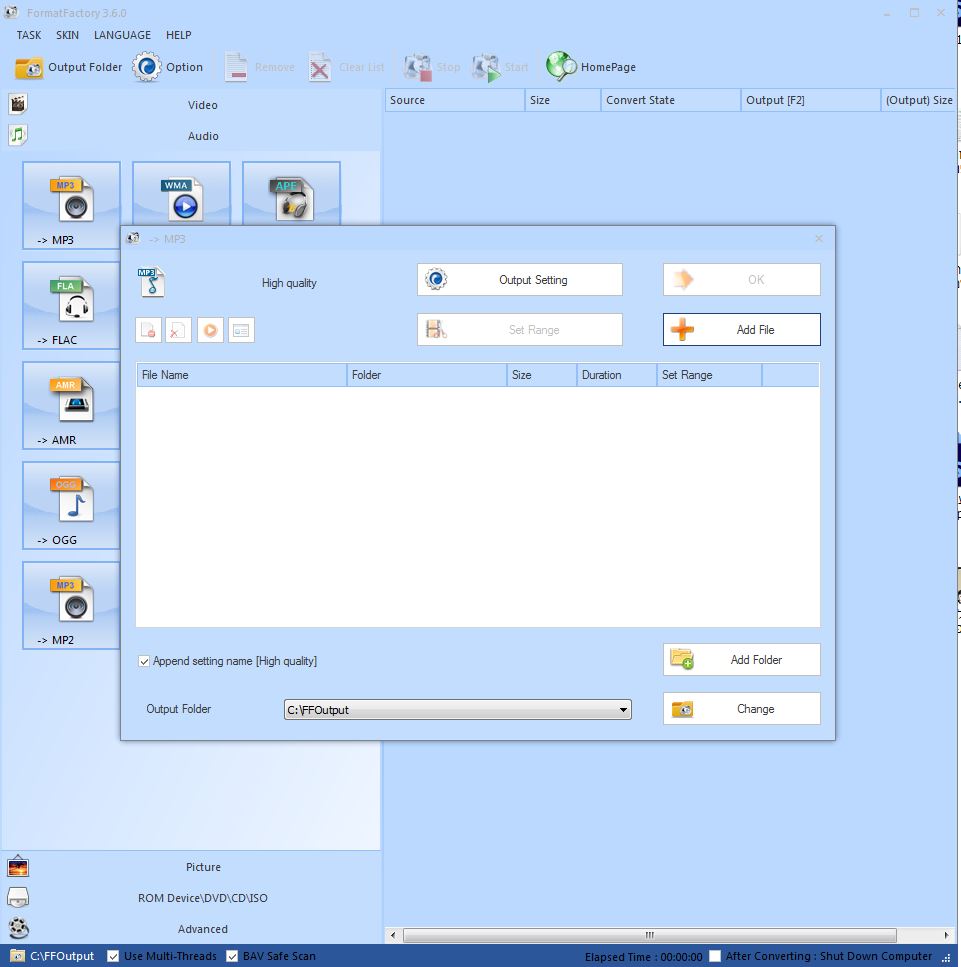
Task: Open the HELP menu
Action: (x=178, y=35)
